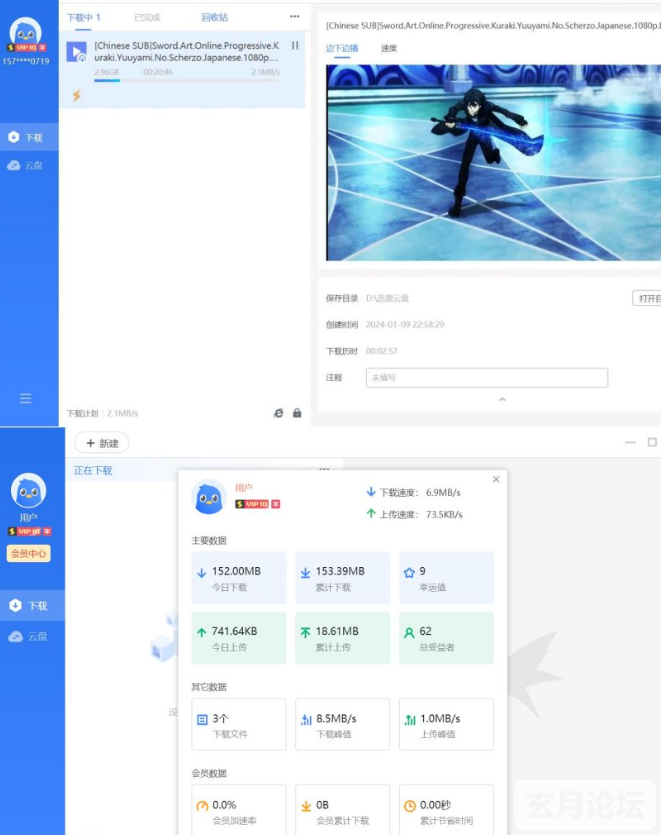Switch to the 下载中 tab

[84, 18]
